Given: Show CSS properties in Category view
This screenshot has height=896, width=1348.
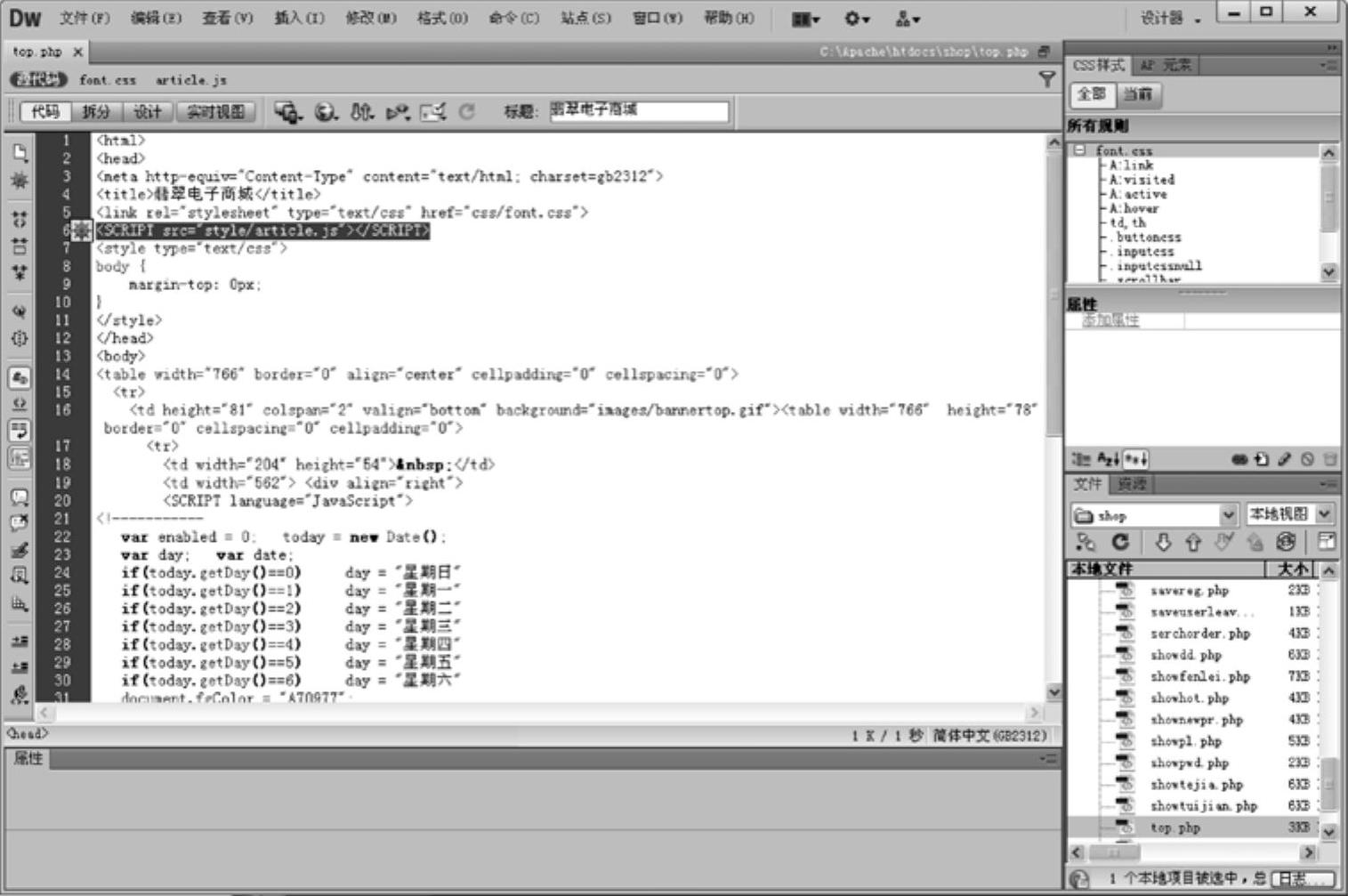Looking at the screenshot, I should tap(1081, 459).
